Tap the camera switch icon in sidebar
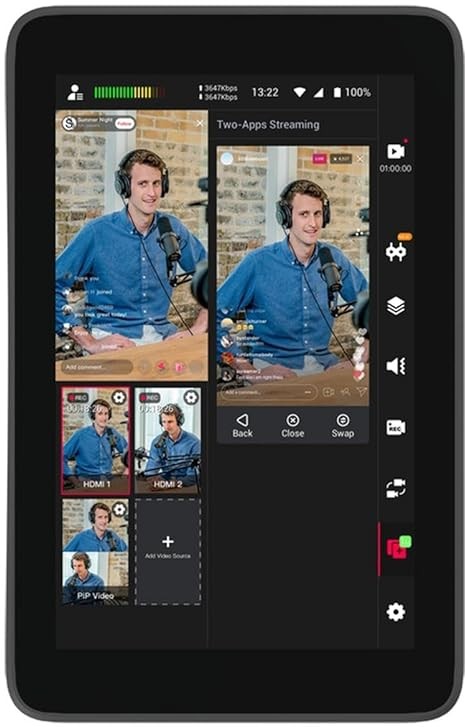 (396, 488)
